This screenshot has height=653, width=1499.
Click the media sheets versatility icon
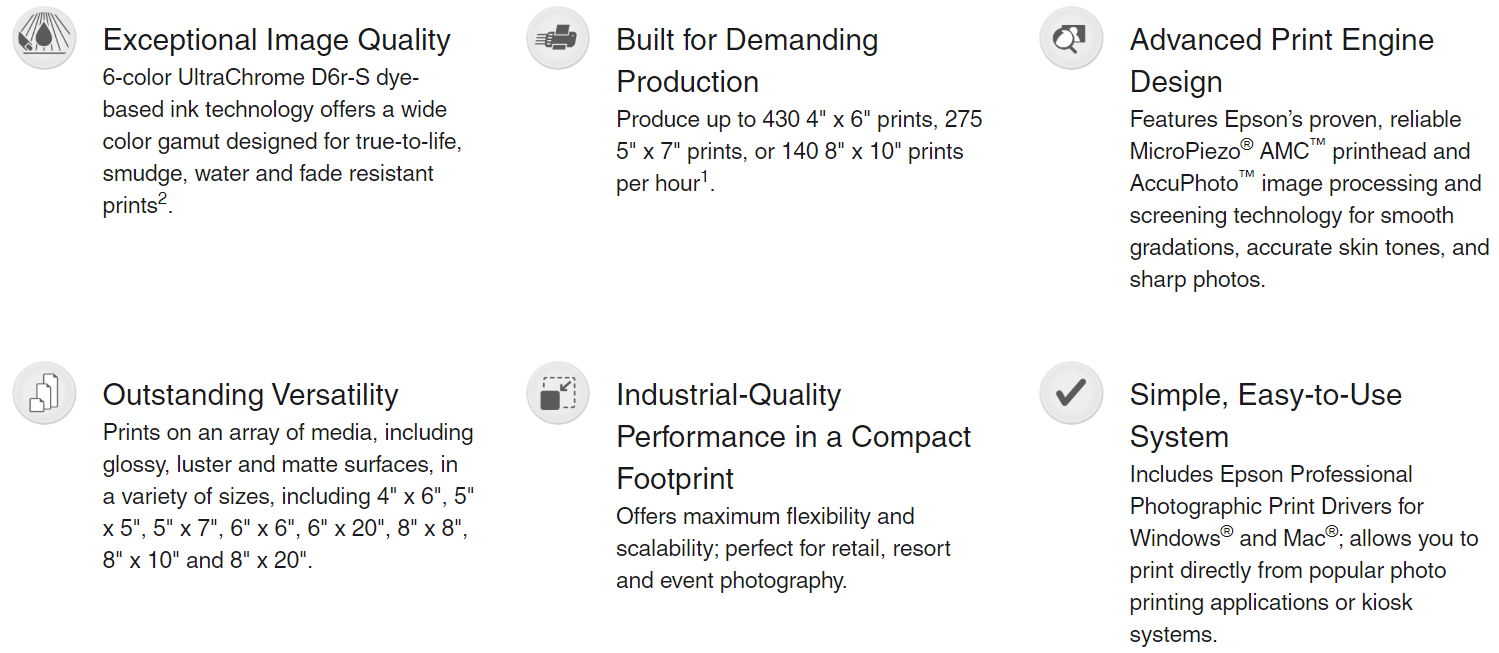[x=44, y=392]
